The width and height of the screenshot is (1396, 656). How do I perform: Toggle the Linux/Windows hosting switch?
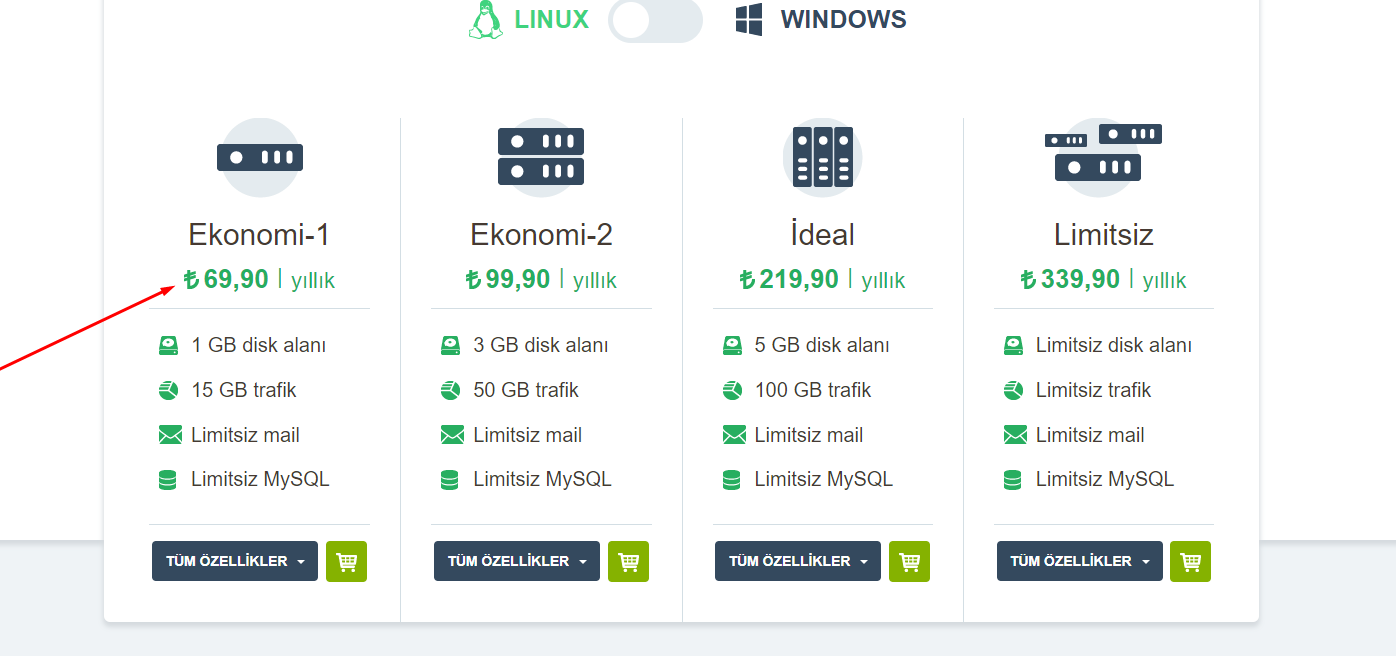655,20
